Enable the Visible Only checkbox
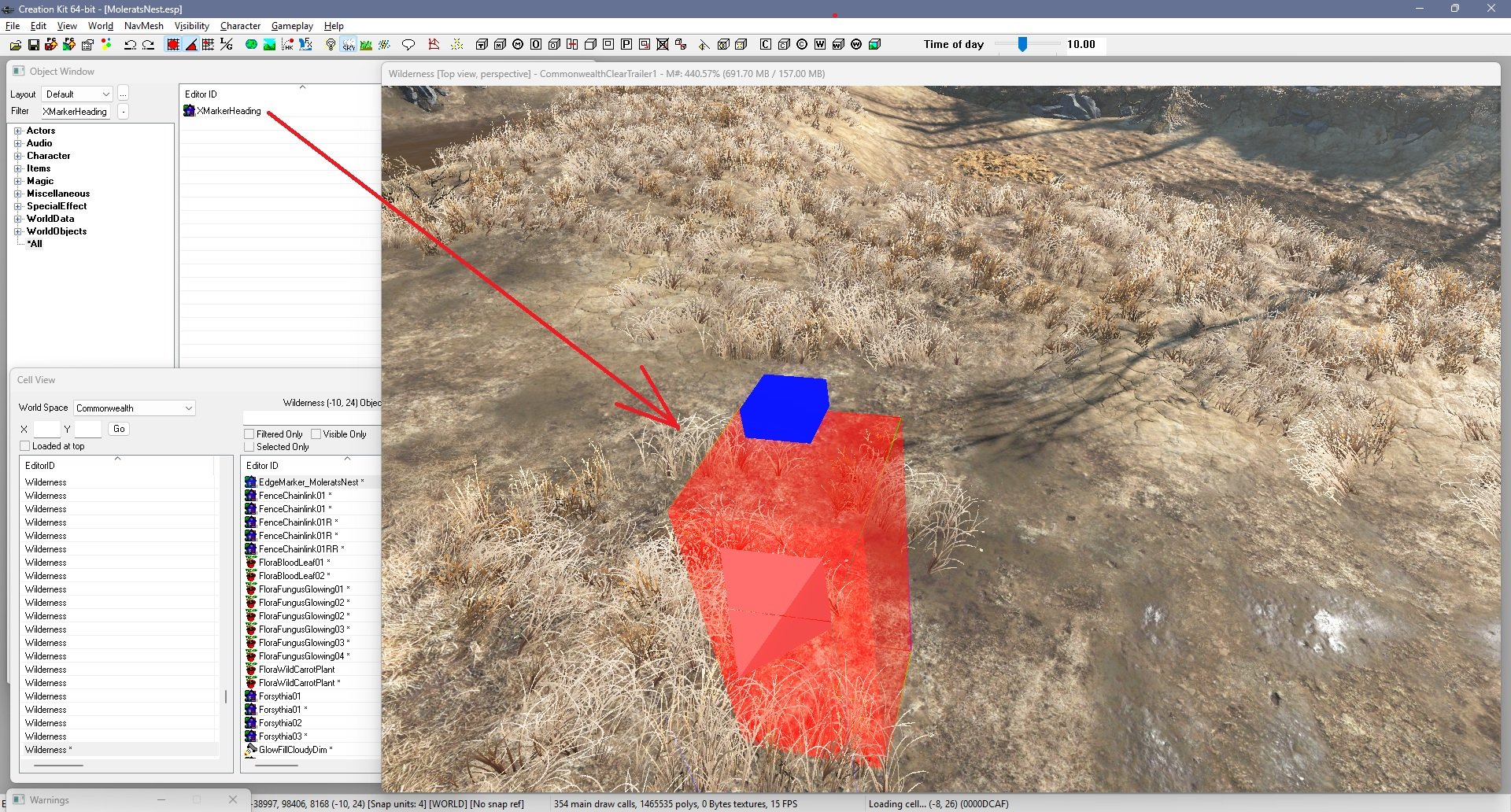The width and height of the screenshot is (1511, 812). 316,434
